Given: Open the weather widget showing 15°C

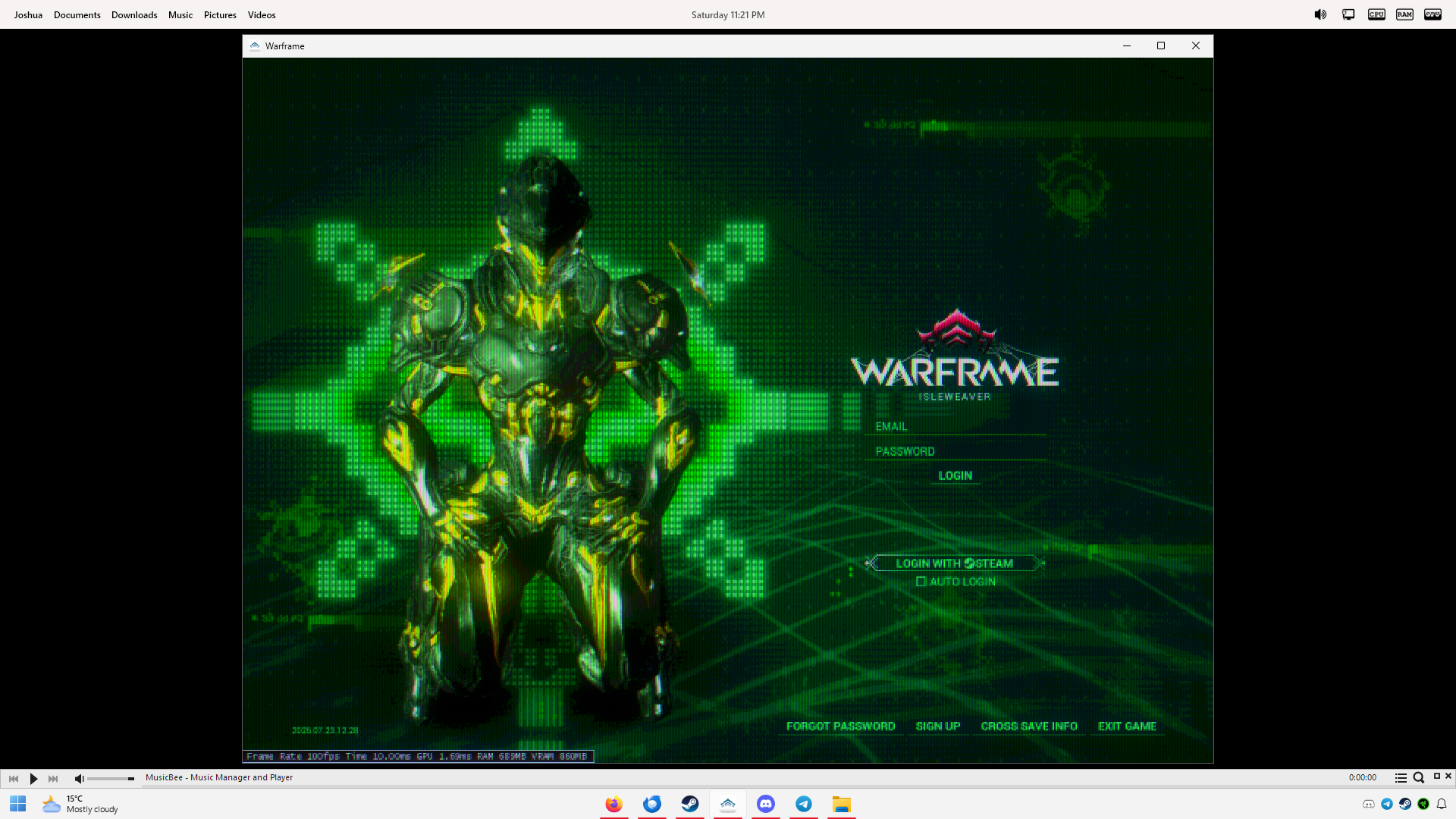Looking at the screenshot, I should pos(80,804).
